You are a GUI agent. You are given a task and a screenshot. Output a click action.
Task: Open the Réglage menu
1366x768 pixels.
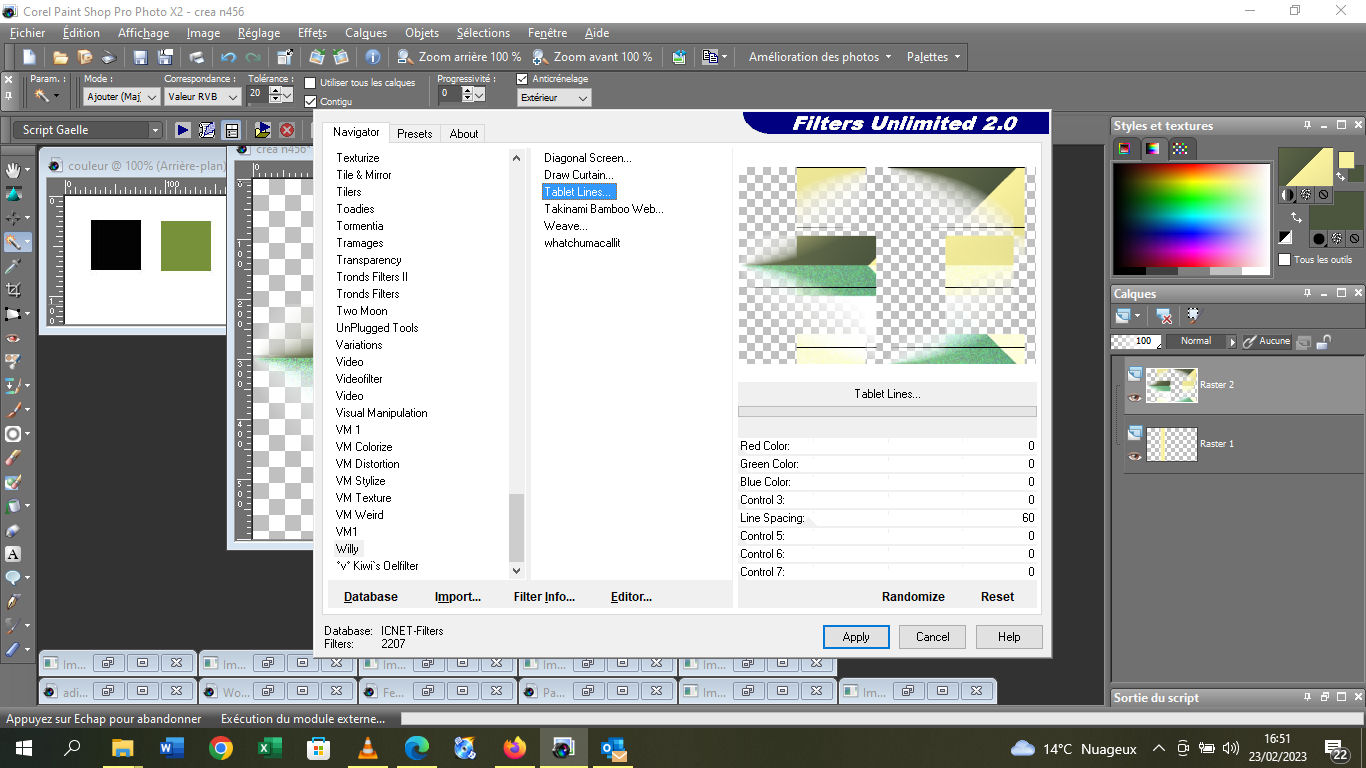click(259, 33)
